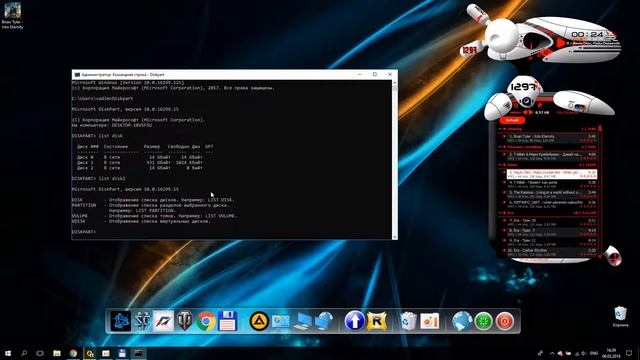Select track 2 by T-Killah in the playlist
This screenshot has height=360, width=640.
[x=551, y=156]
